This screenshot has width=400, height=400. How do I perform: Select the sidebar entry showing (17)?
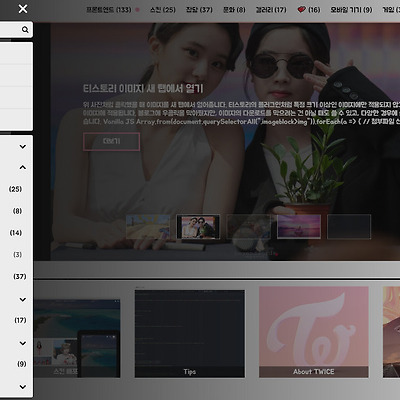pyautogui.click(x=20, y=320)
